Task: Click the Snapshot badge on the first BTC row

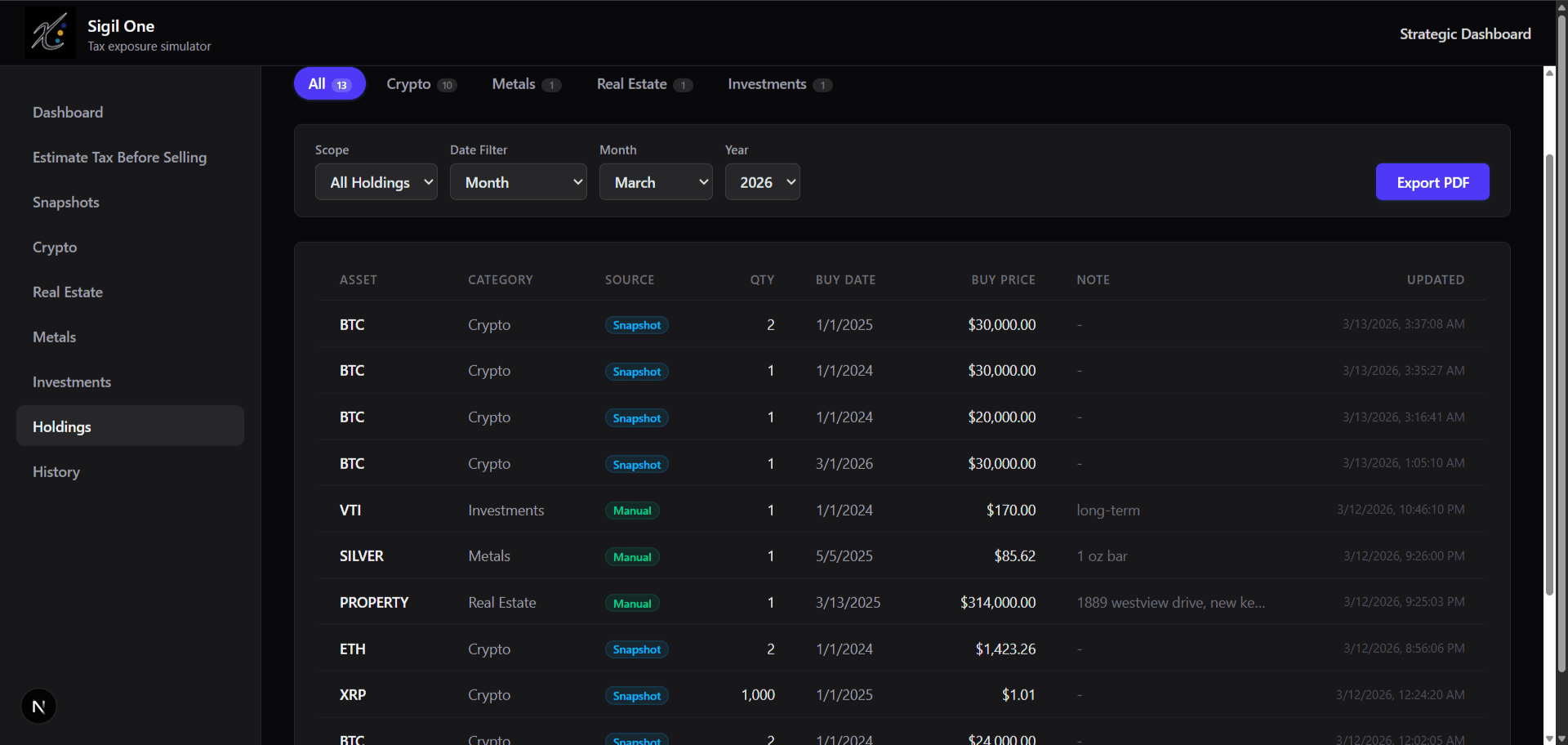Action: (636, 324)
